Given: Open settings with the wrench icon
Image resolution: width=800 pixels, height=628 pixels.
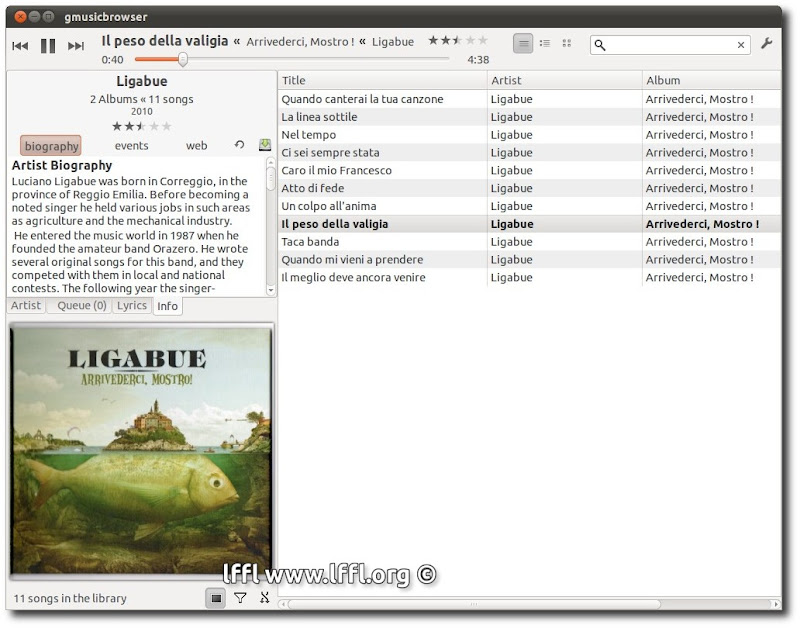Looking at the screenshot, I should [x=766, y=44].
